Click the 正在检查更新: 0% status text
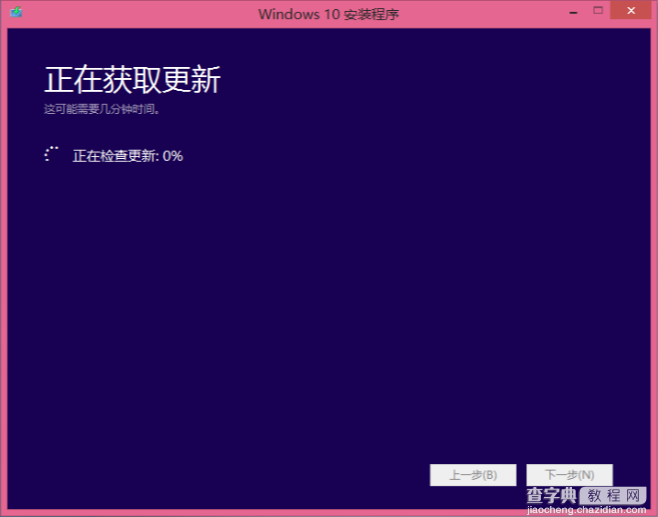This screenshot has width=658, height=517. click(x=128, y=156)
